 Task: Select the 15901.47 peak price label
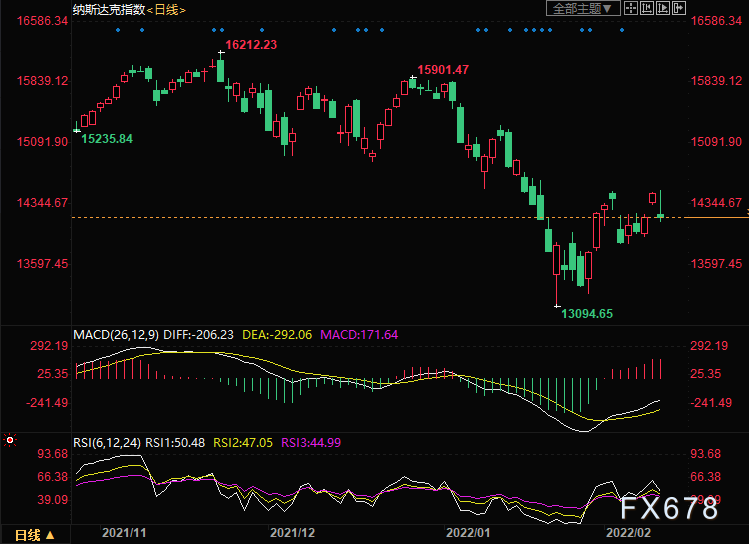(x=443, y=70)
